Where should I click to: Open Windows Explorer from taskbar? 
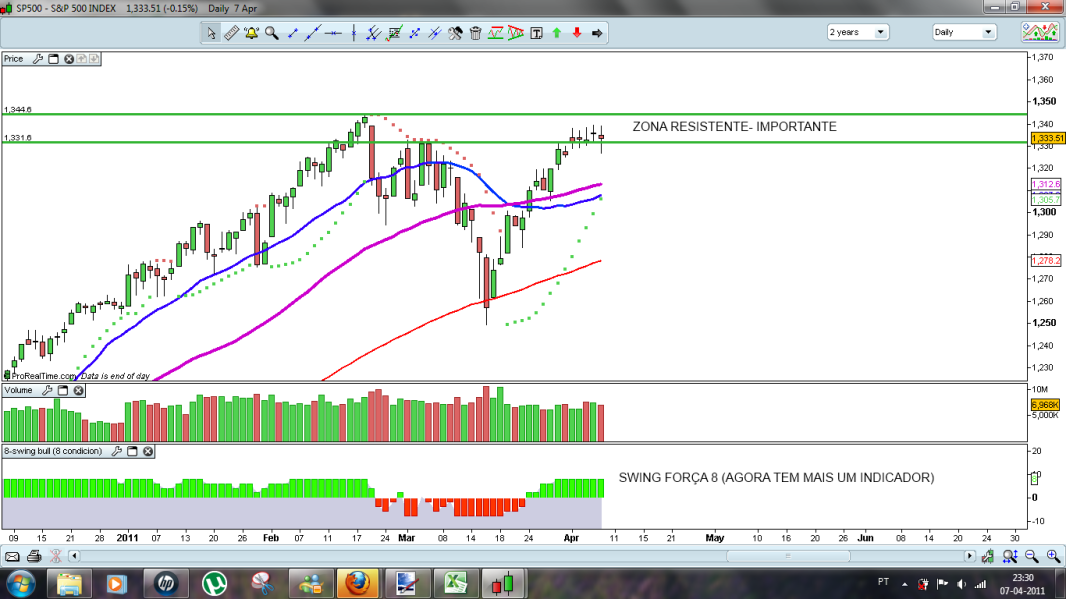69,584
